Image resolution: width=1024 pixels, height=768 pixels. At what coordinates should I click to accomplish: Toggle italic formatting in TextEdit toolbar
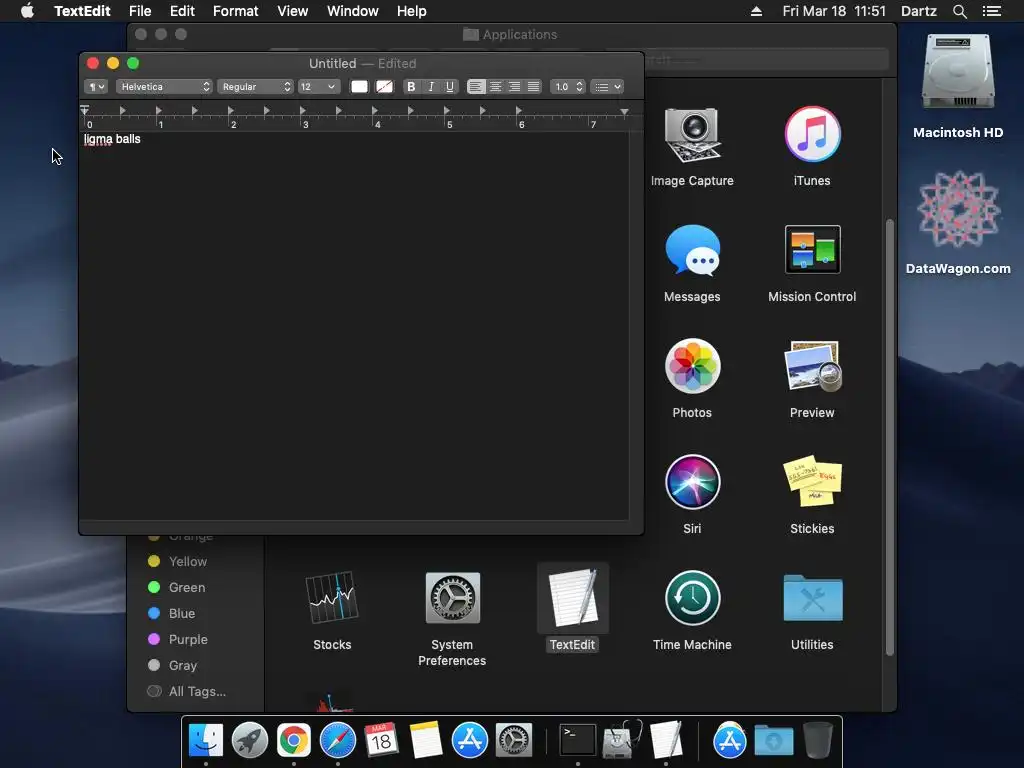coord(430,87)
